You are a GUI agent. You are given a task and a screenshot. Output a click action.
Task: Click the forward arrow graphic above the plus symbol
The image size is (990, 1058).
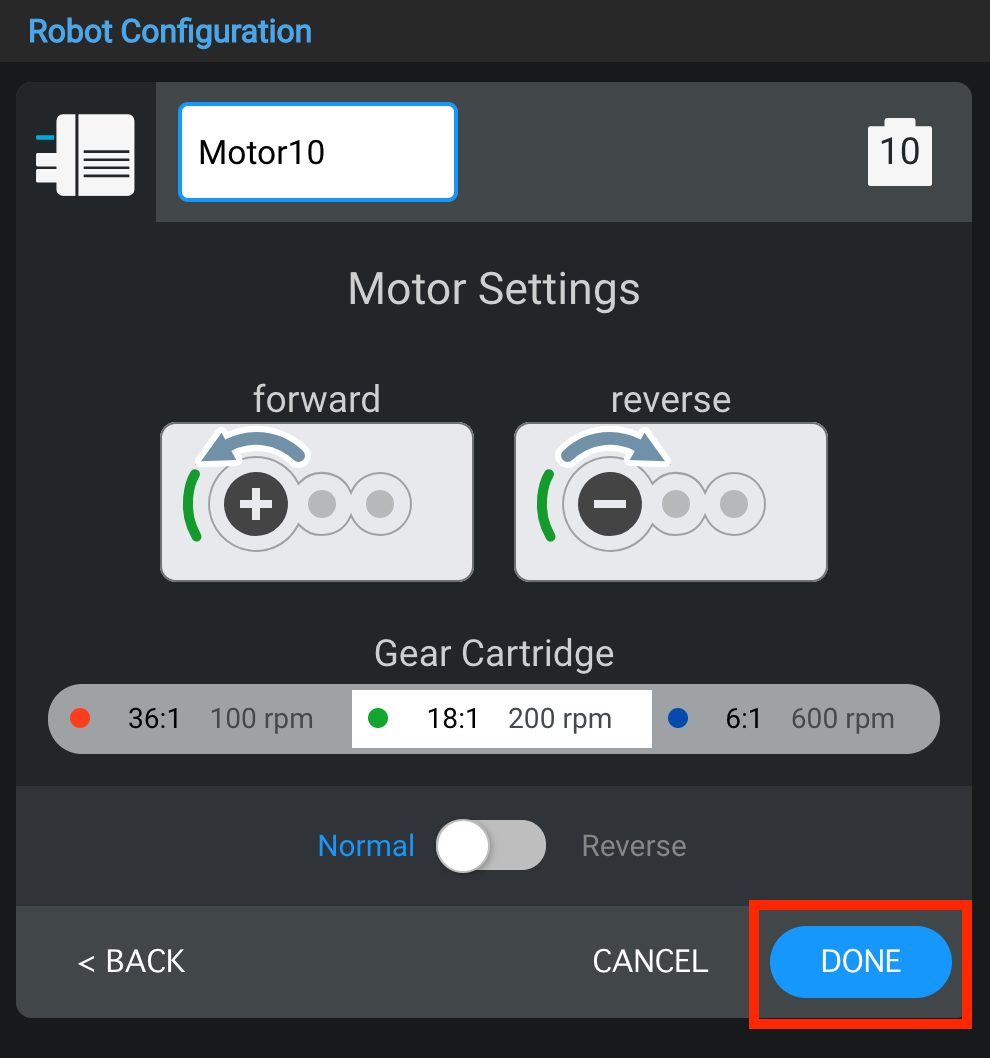click(255, 448)
